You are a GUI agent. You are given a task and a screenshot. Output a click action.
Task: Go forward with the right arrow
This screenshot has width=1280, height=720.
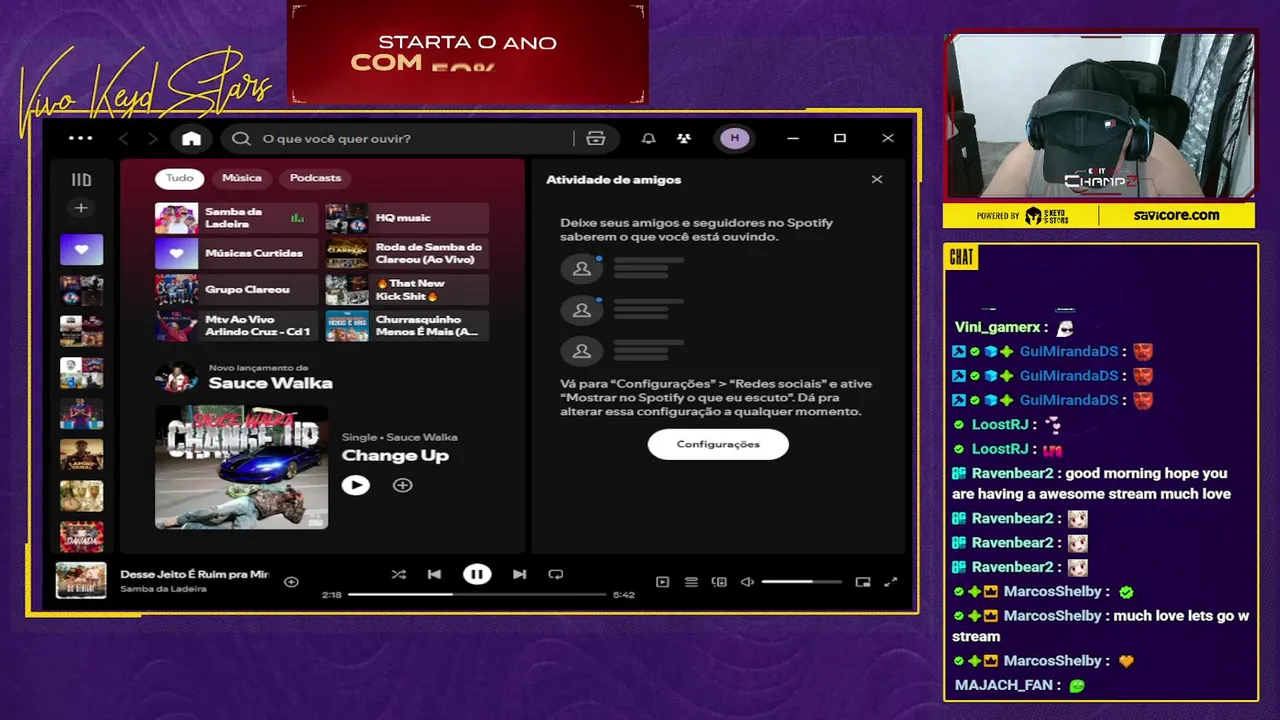tap(152, 139)
